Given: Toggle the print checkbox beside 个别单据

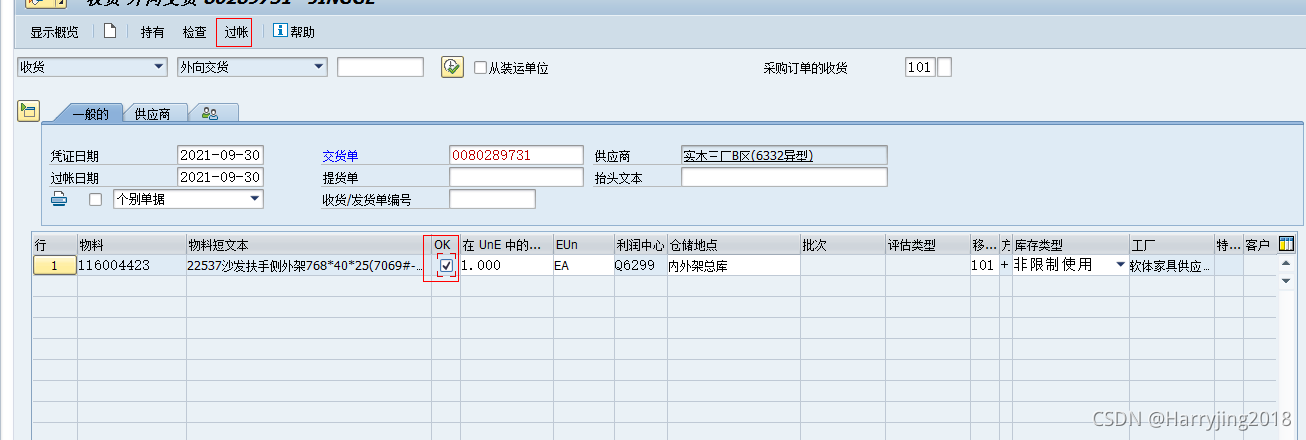Looking at the screenshot, I should click(x=95, y=199).
